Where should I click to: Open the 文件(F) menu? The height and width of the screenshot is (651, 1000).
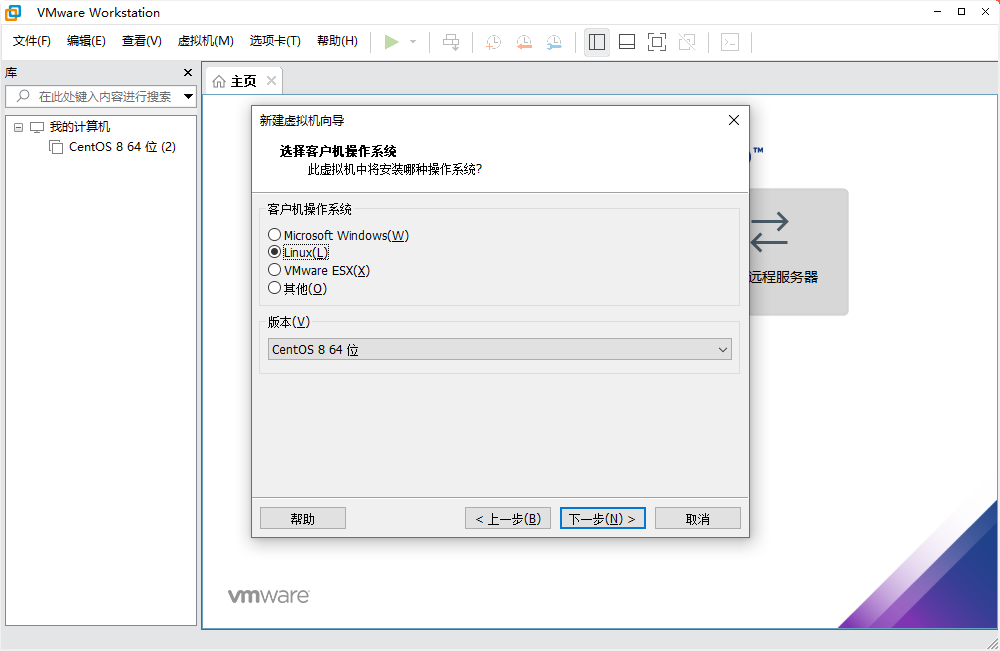coord(32,41)
